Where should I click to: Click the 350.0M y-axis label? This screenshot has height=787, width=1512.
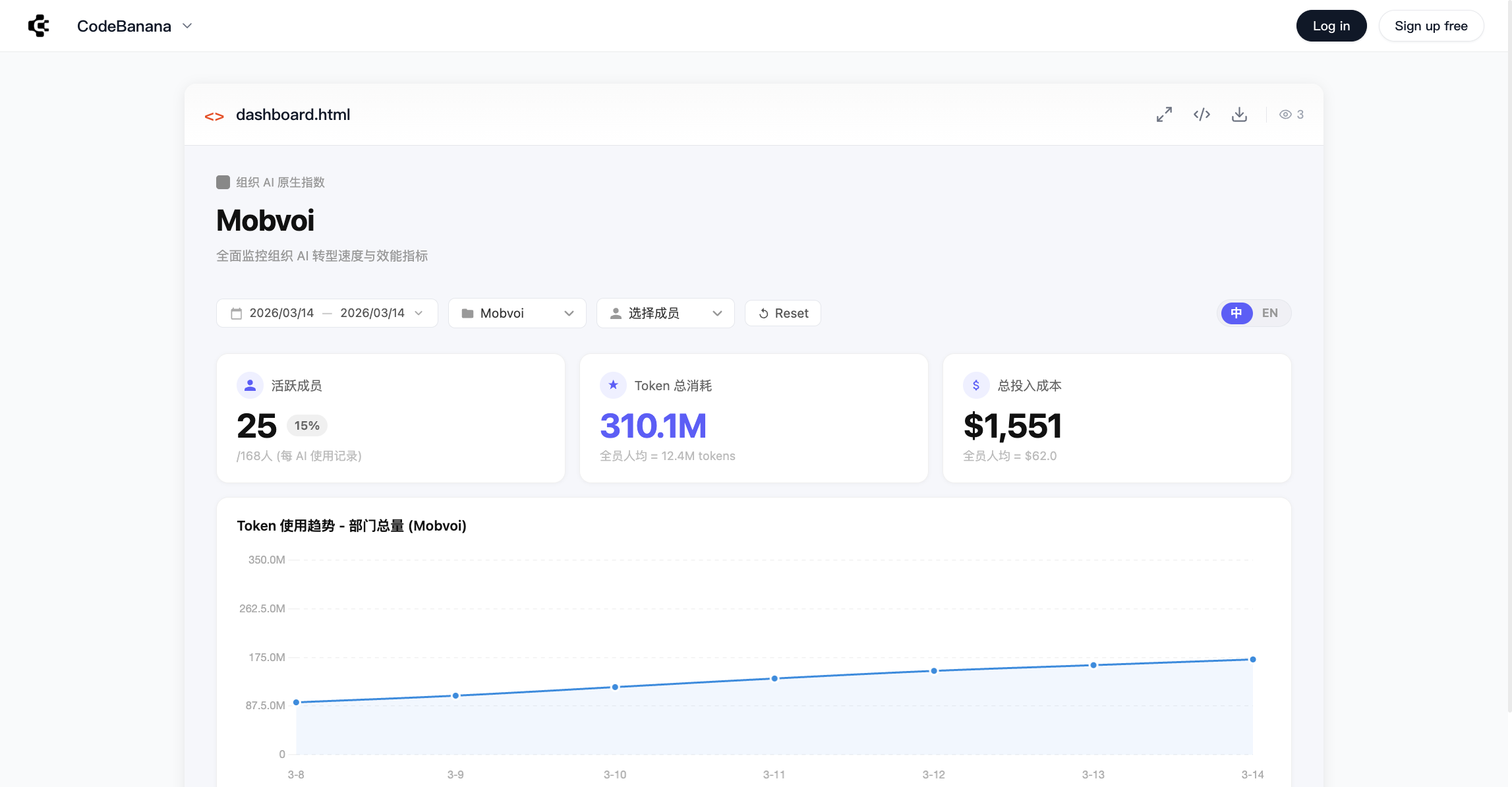pos(267,560)
